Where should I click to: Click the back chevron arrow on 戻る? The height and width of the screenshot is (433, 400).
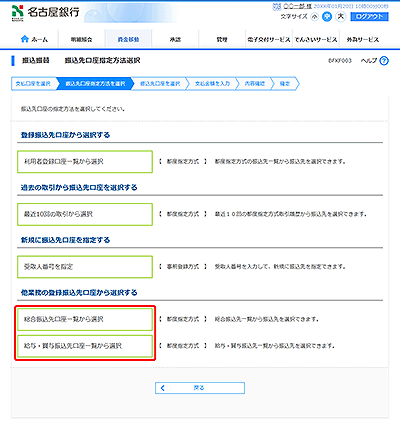click(x=163, y=388)
